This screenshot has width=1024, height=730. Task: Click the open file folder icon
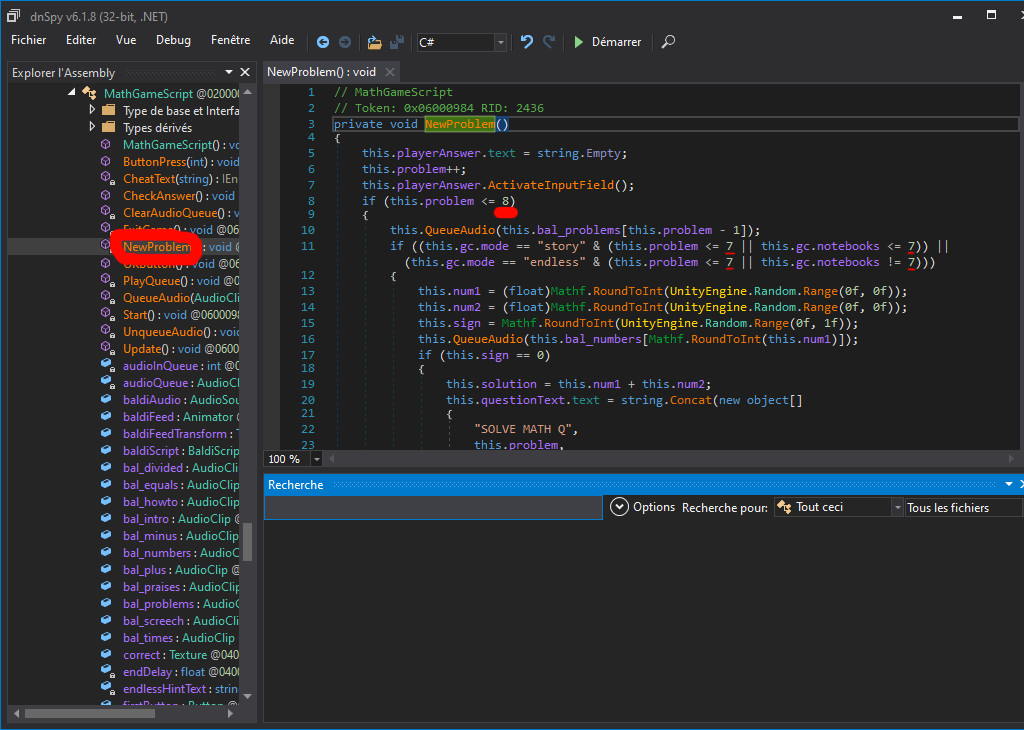[x=374, y=42]
